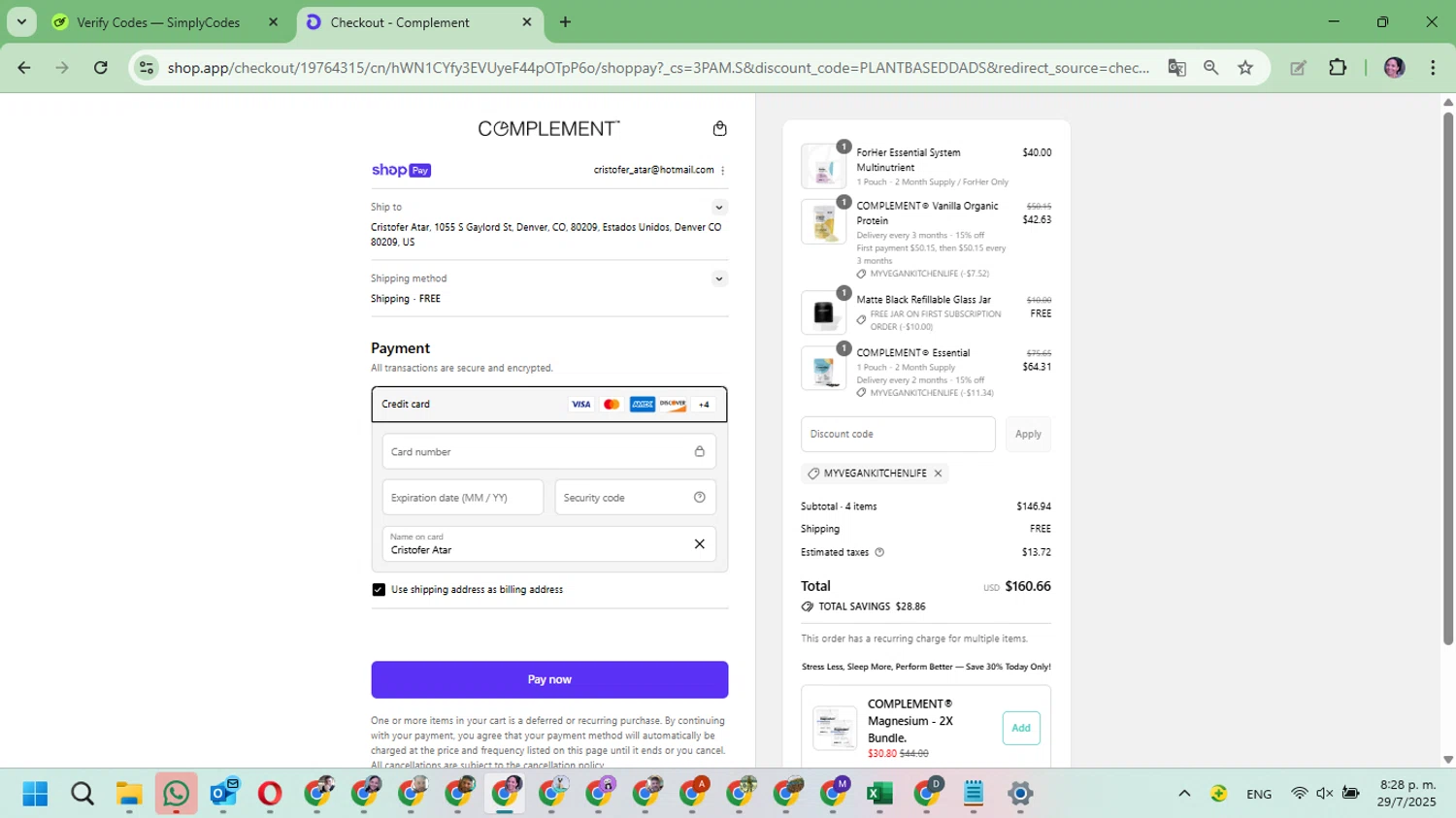Open Opera browser from taskbar

pos(270,794)
